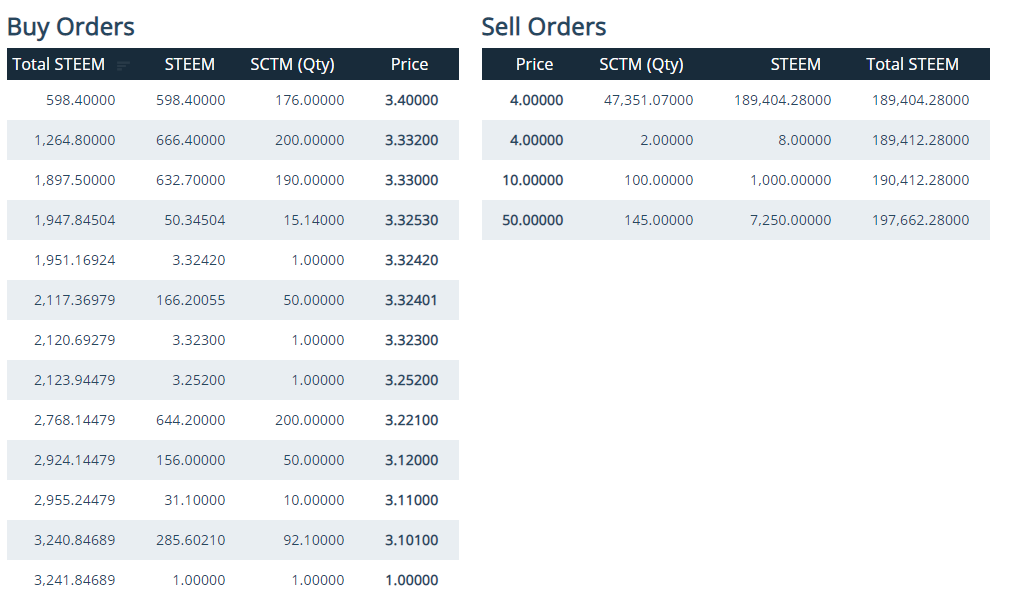The width and height of the screenshot is (1012, 612).
Task: Click the sort icon beside Total STEEM in Buy Orders
Action: pyautogui.click(x=123, y=65)
